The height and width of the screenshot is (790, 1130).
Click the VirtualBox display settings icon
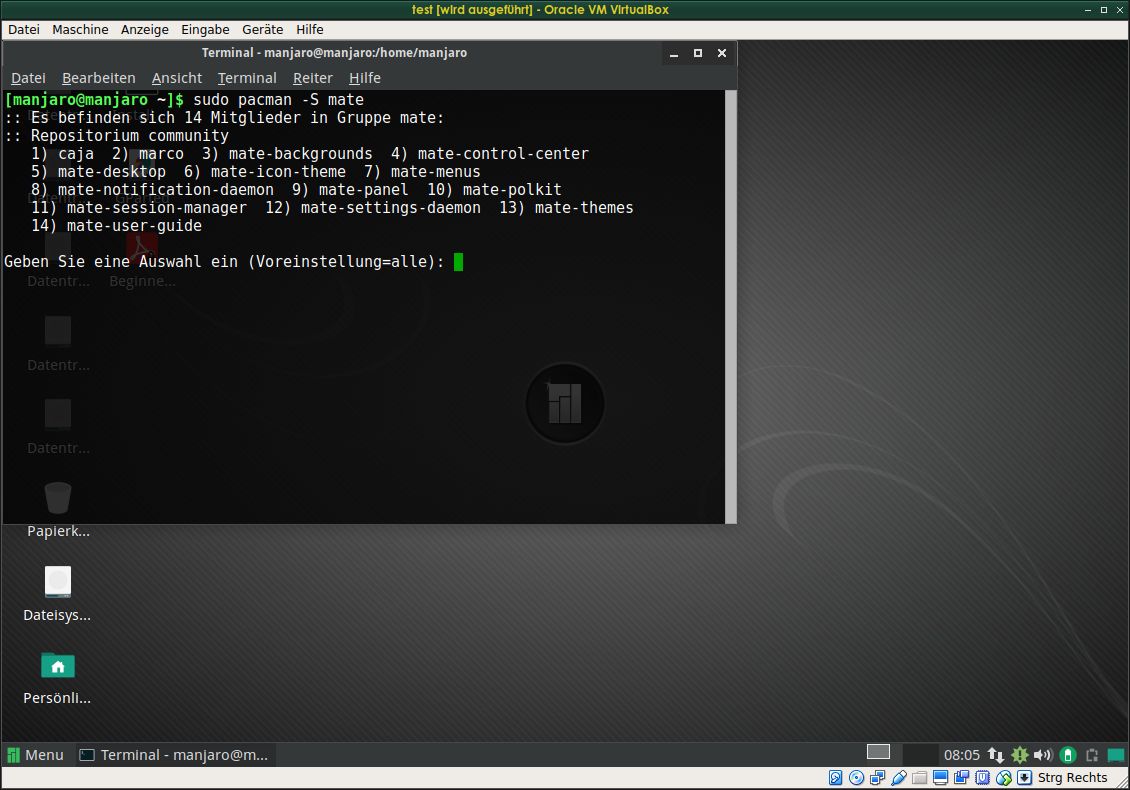[x=941, y=778]
